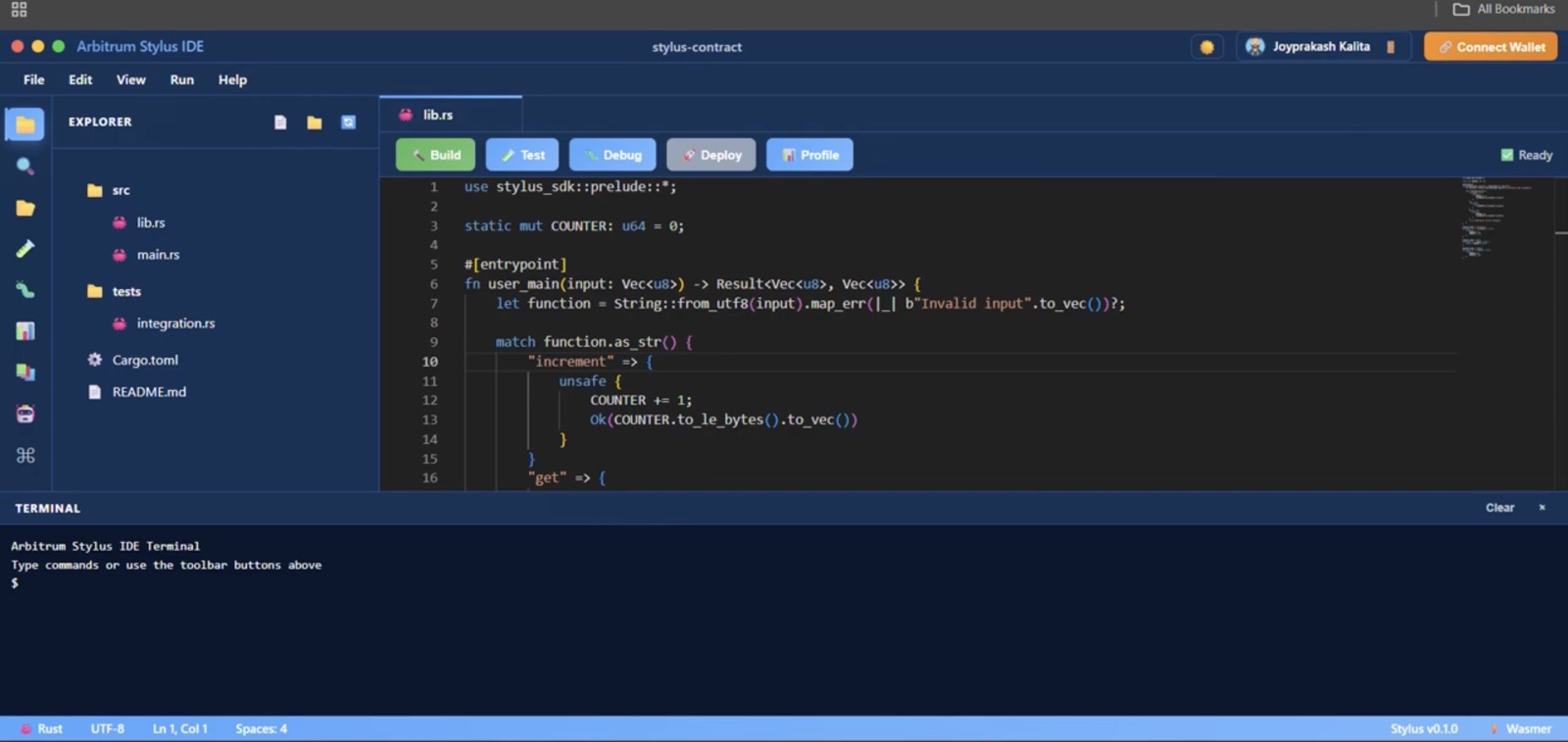Open the Edit menu

(x=80, y=79)
